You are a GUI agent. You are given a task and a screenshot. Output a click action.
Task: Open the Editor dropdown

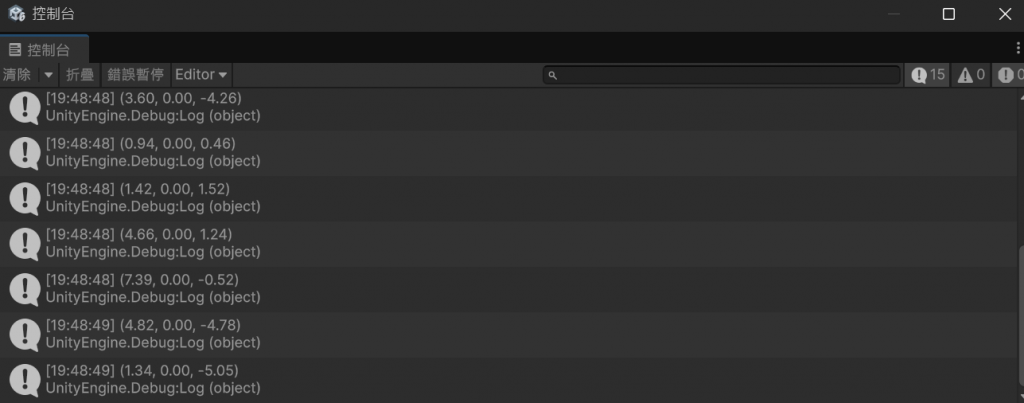point(202,75)
